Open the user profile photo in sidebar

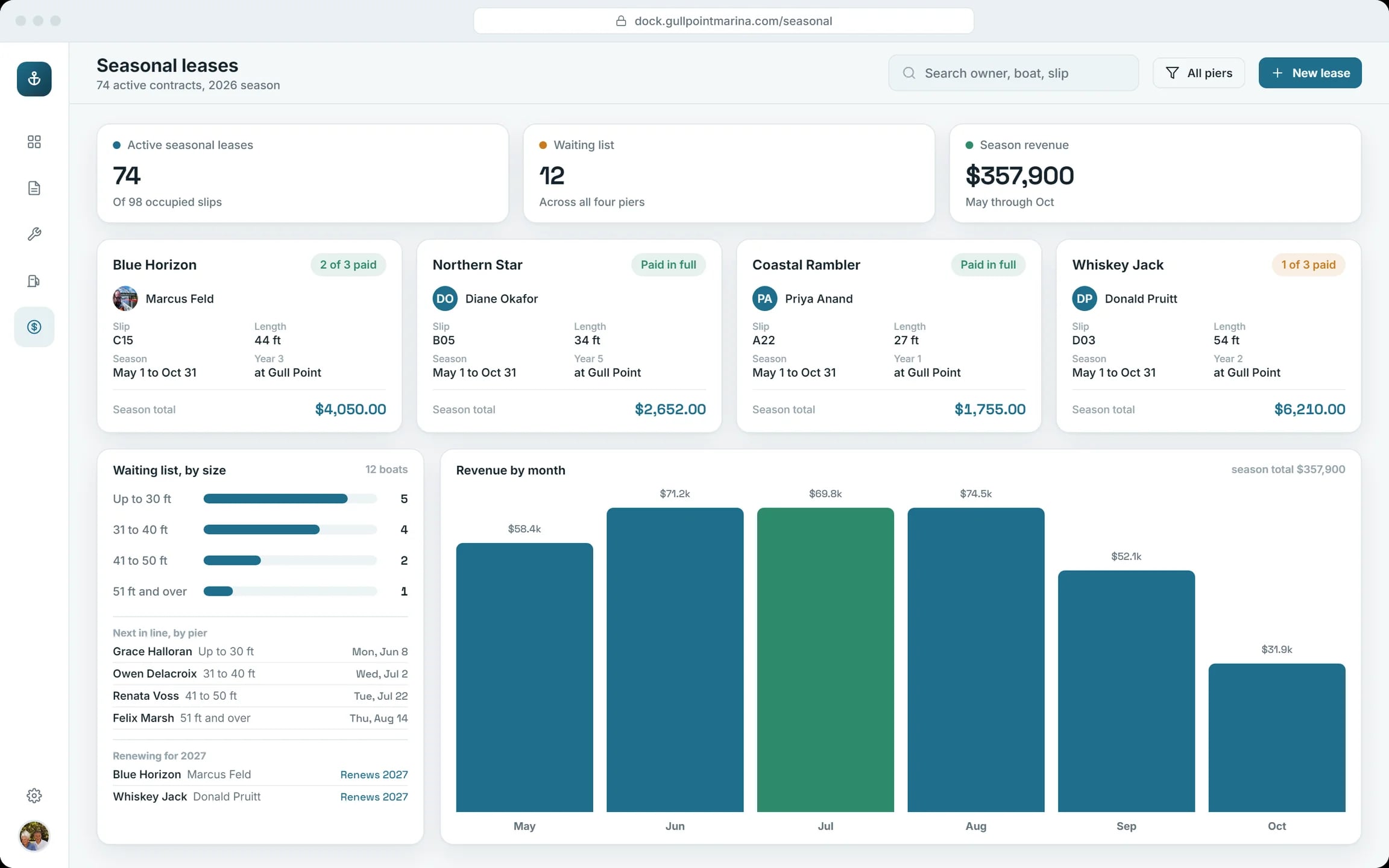[34, 836]
